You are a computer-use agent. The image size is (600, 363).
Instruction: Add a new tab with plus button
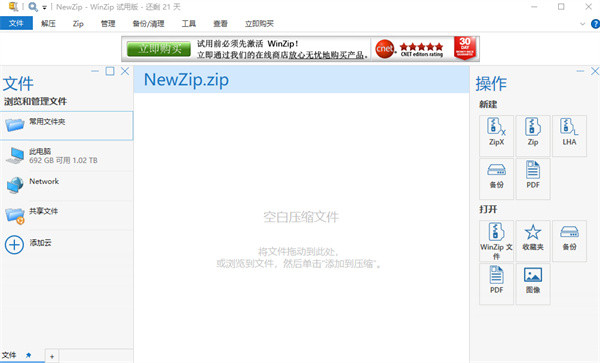tap(52, 356)
